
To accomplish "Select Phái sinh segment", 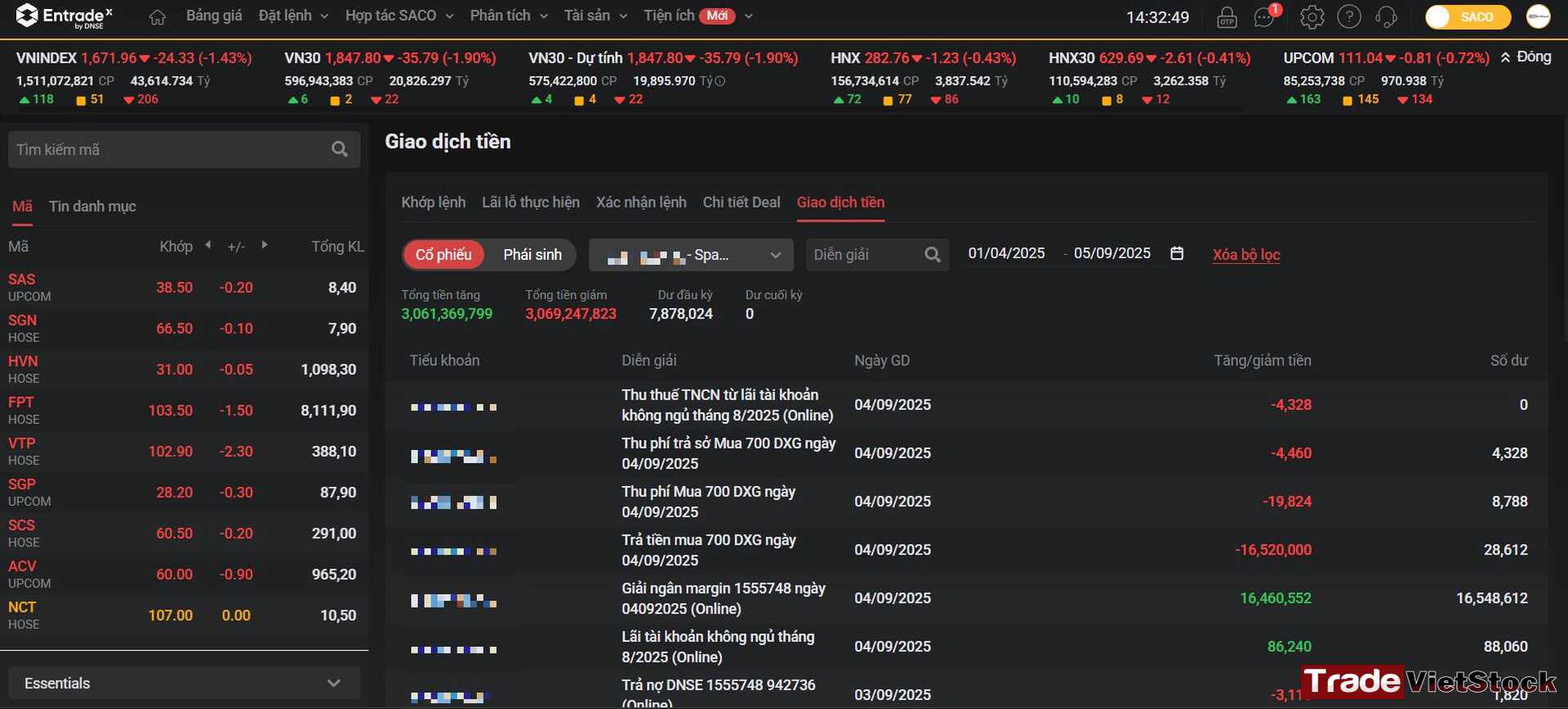I will coord(532,255).
